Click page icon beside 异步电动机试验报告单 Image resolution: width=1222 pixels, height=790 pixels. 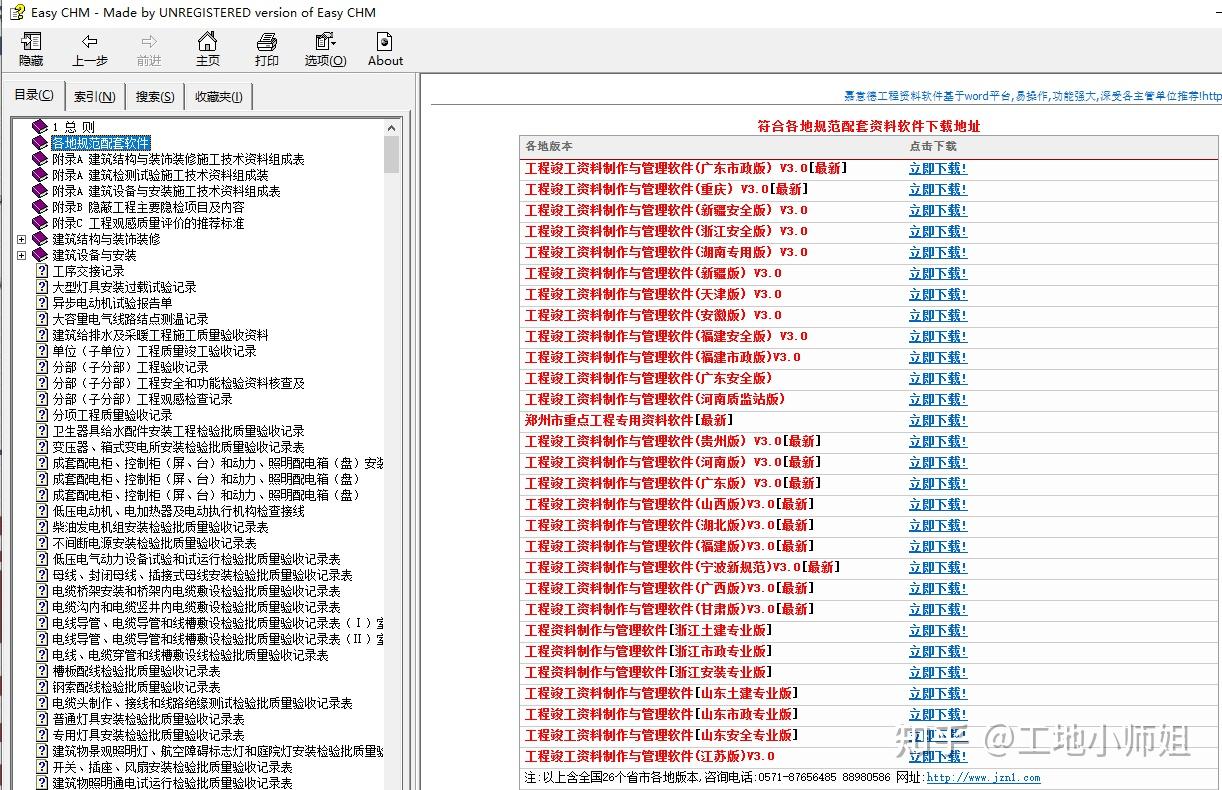(x=42, y=303)
